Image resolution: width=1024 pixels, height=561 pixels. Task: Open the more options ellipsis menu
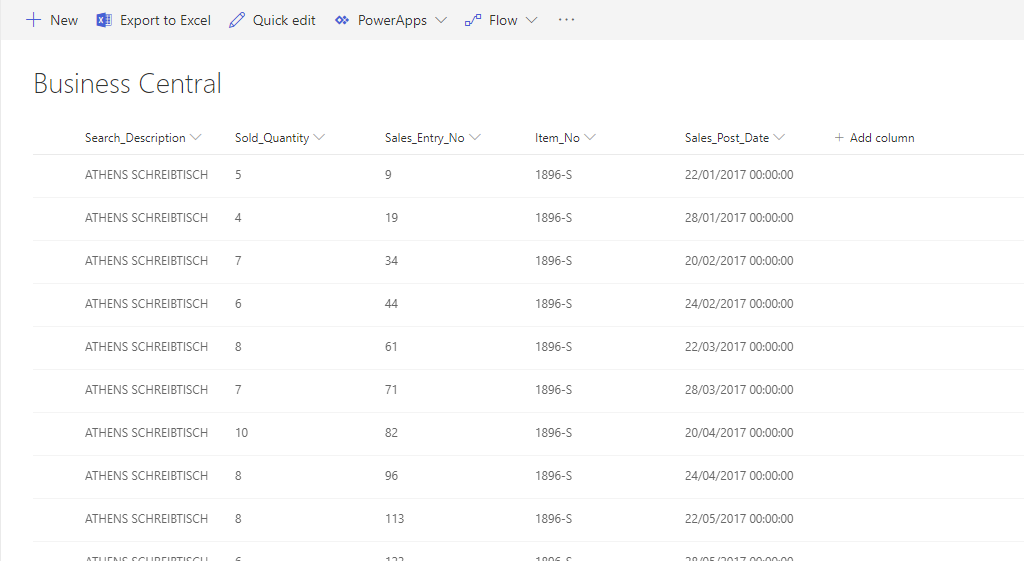click(x=567, y=20)
